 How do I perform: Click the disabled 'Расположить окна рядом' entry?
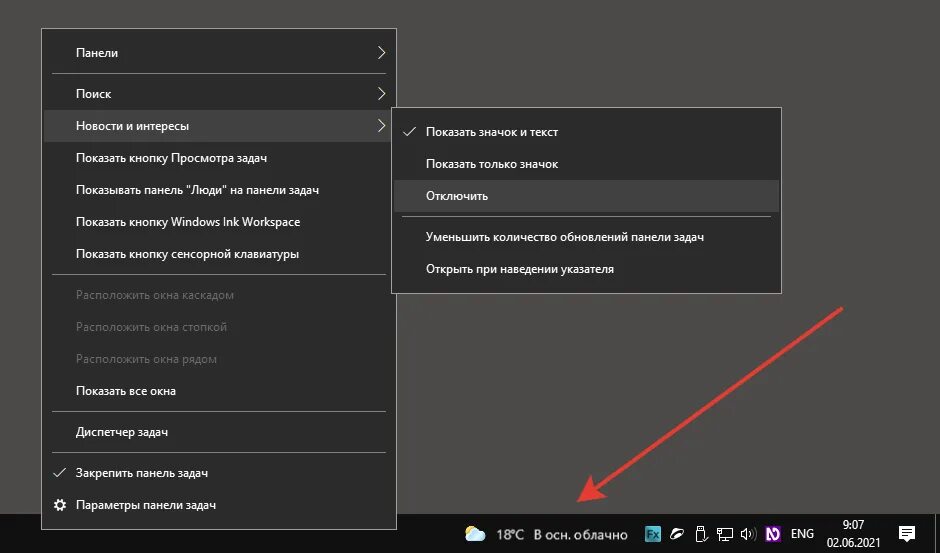pos(219,359)
